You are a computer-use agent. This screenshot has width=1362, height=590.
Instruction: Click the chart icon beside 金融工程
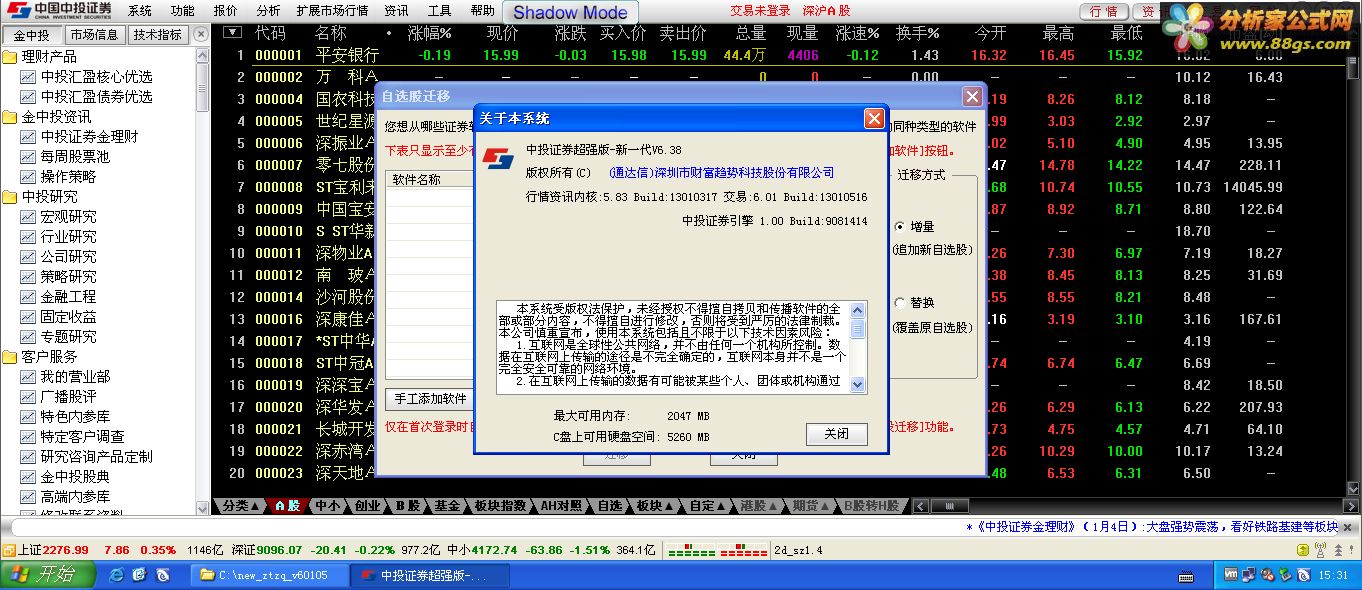(x=28, y=297)
